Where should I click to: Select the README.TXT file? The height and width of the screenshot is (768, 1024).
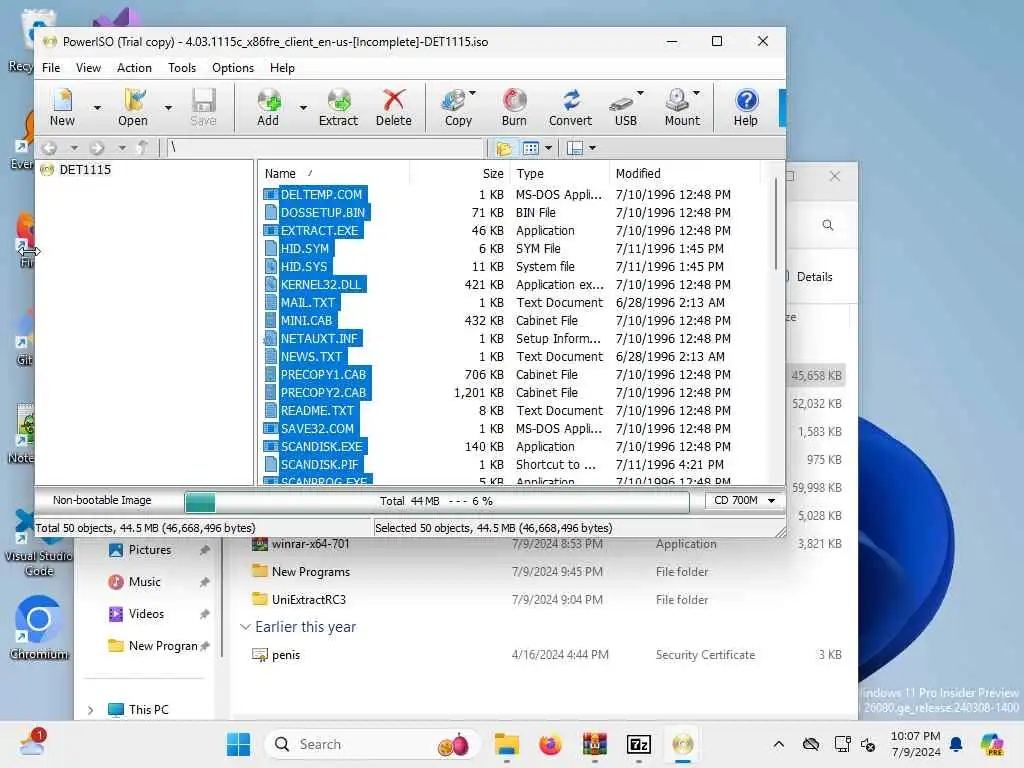pos(317,411)
